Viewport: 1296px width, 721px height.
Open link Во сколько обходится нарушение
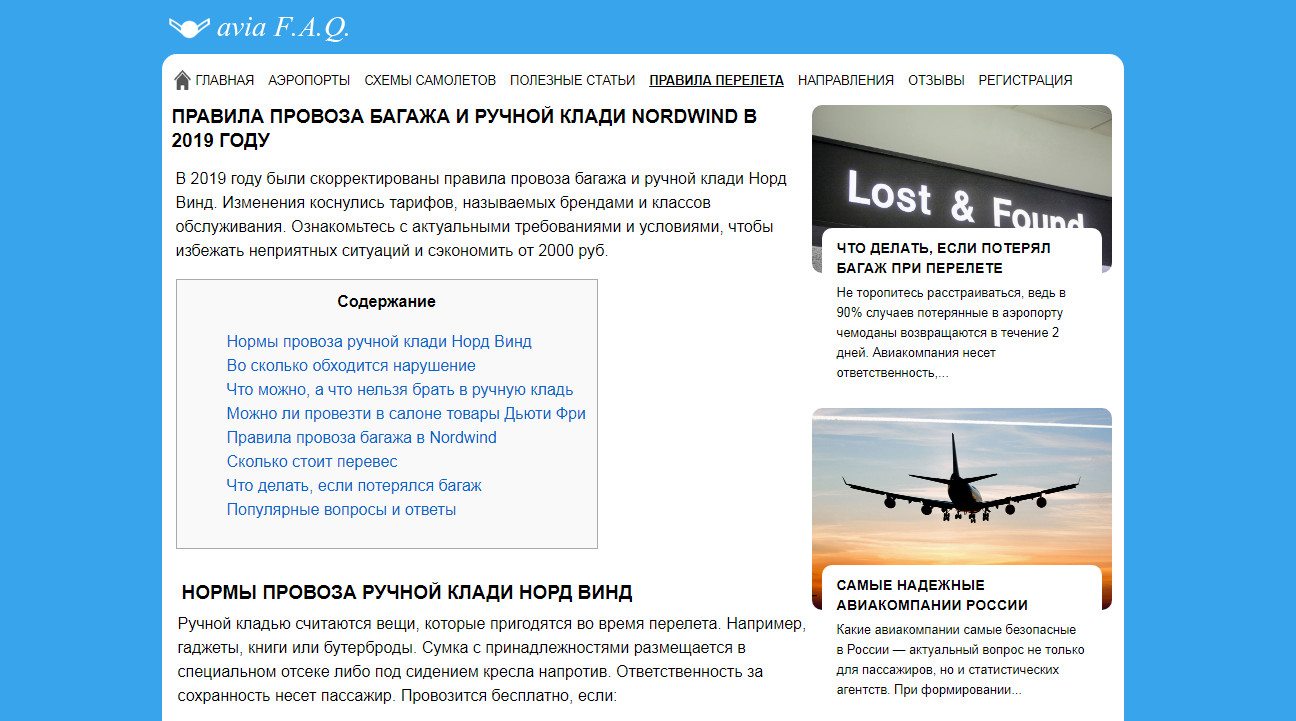click(351, 366)
